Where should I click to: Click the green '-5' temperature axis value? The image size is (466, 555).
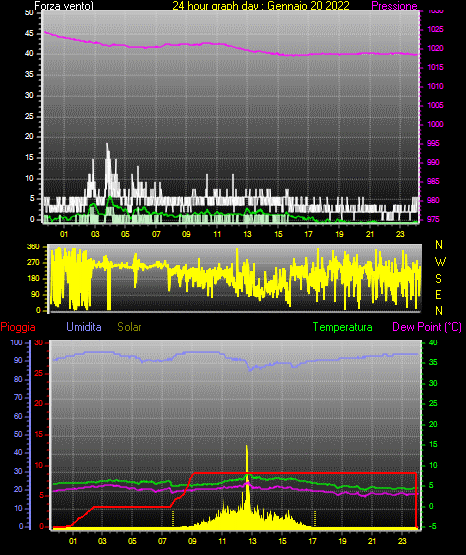click(x=432, y=526)
